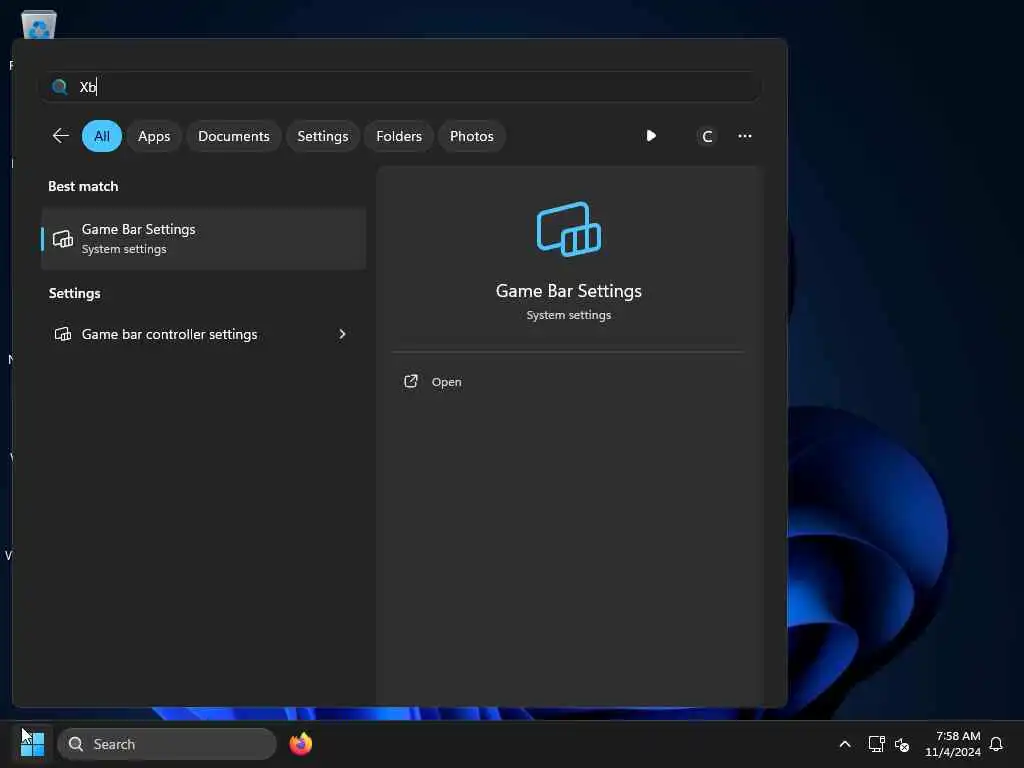Click the muted volume tray icon
This screenshot has width=1024, height=768.
[x=902, y=744]
